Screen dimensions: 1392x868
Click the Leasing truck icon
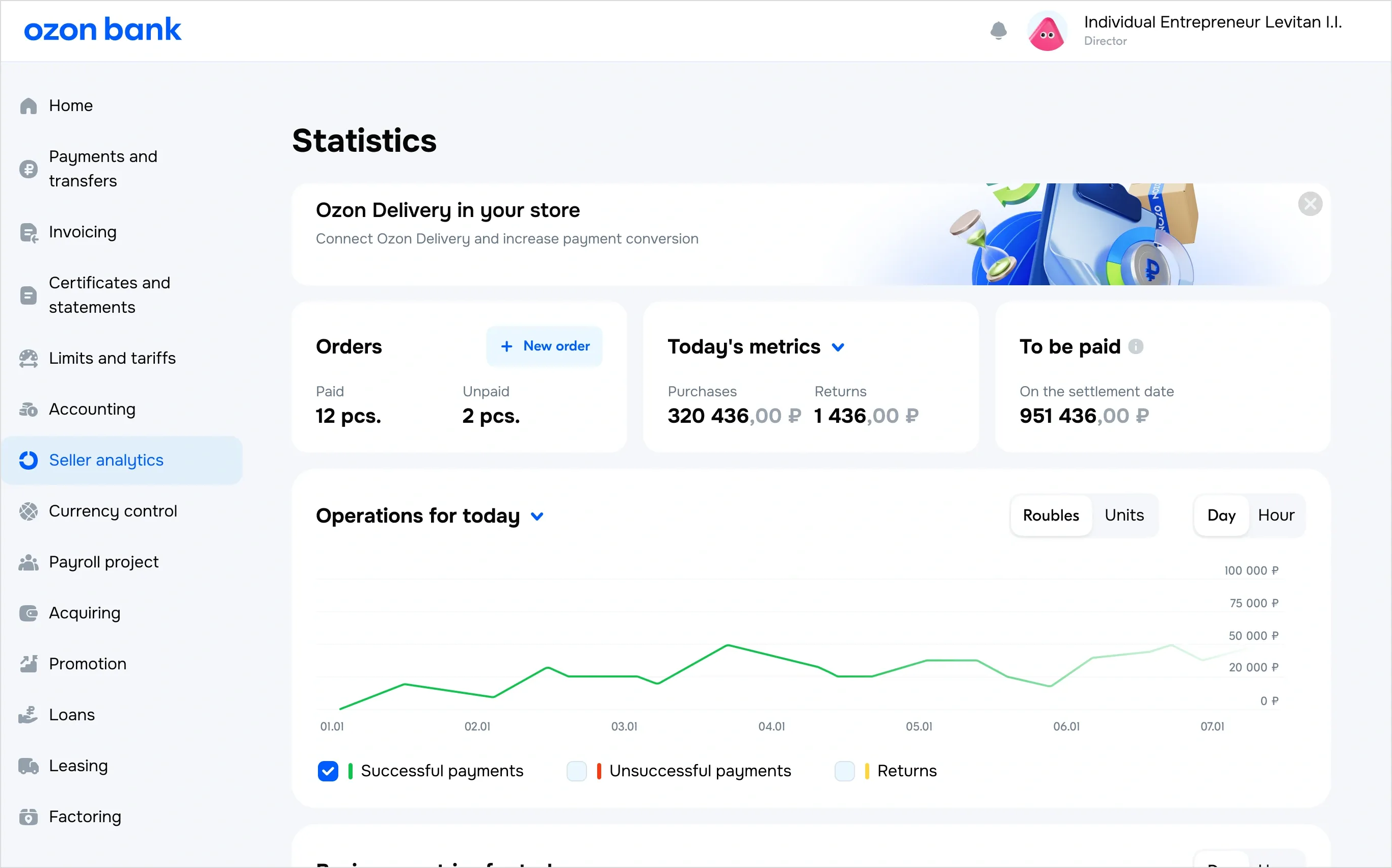pyautogui.click(x=28, y=767)
